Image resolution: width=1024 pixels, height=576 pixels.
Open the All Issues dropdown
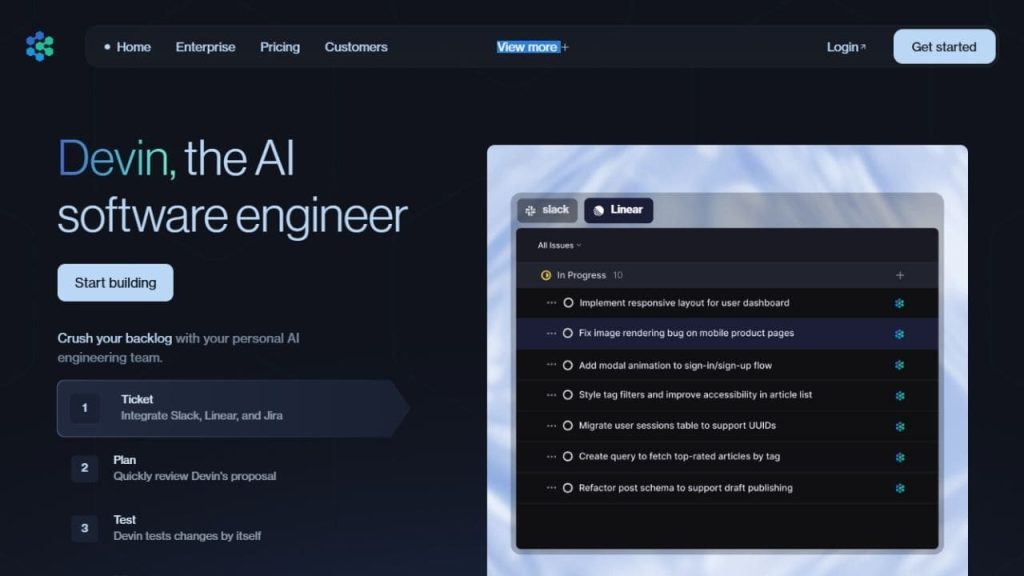point(559,246)
